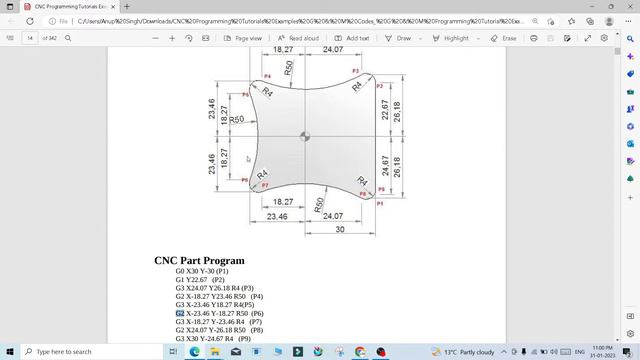Click the highlighted G2 code word

180,313
